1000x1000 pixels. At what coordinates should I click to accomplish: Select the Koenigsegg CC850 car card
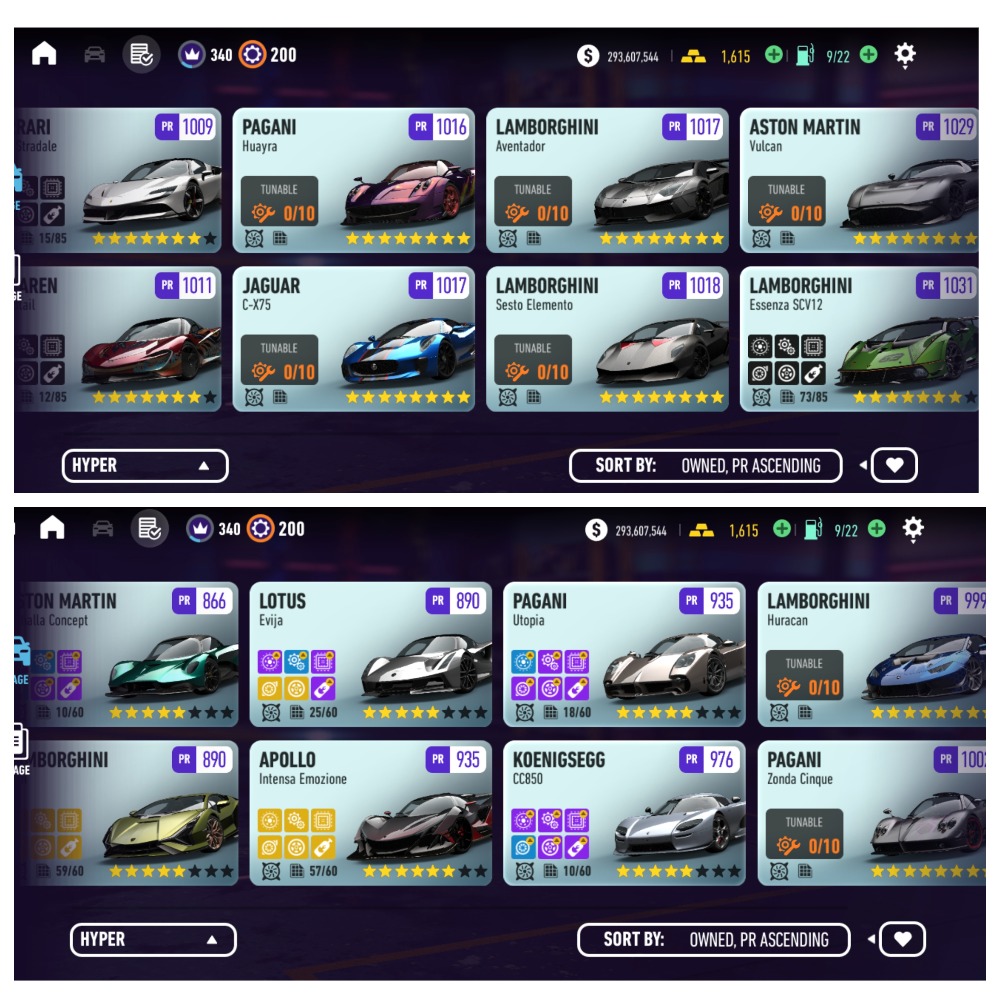(624, 813)
